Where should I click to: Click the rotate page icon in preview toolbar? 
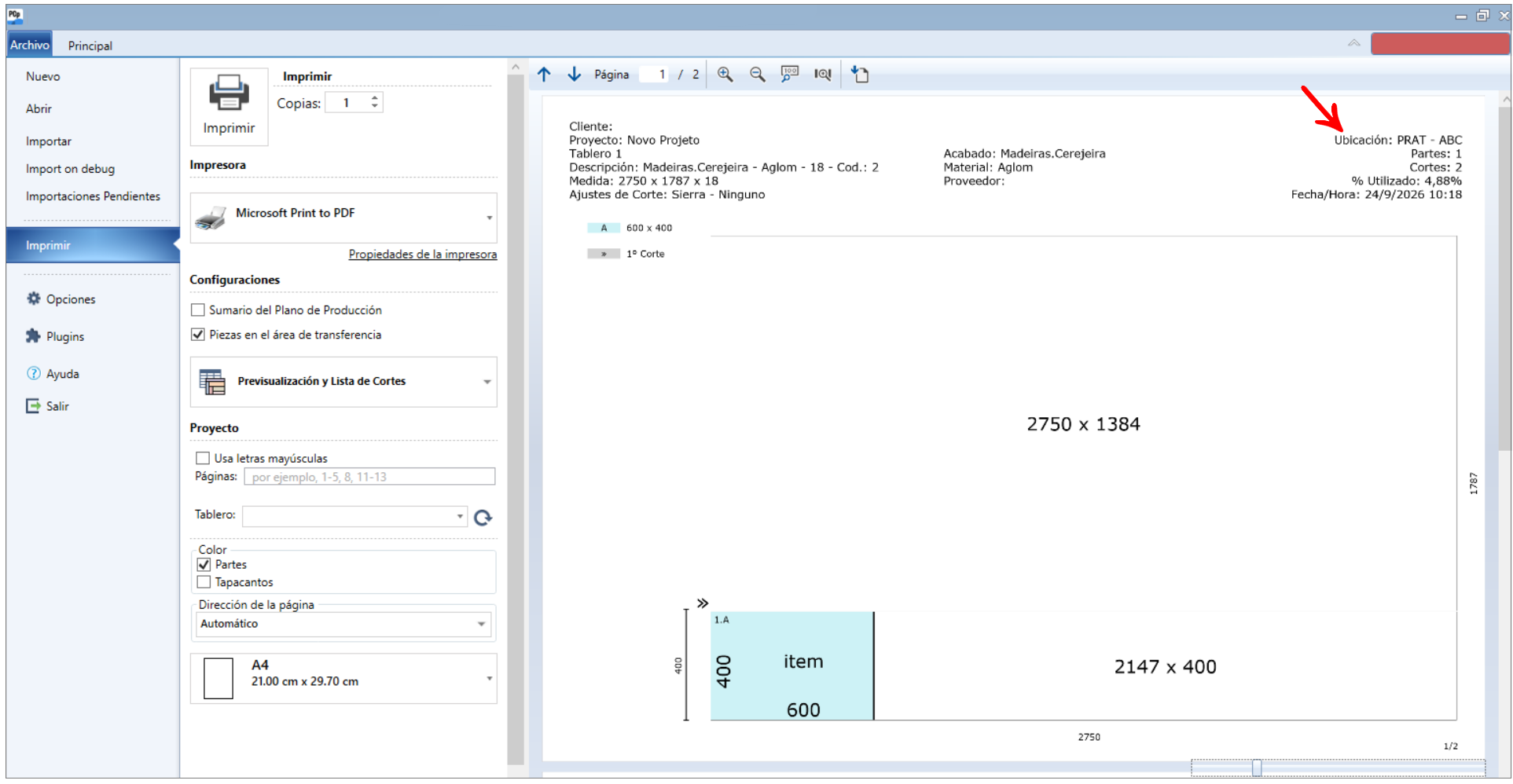click(860, 75)
